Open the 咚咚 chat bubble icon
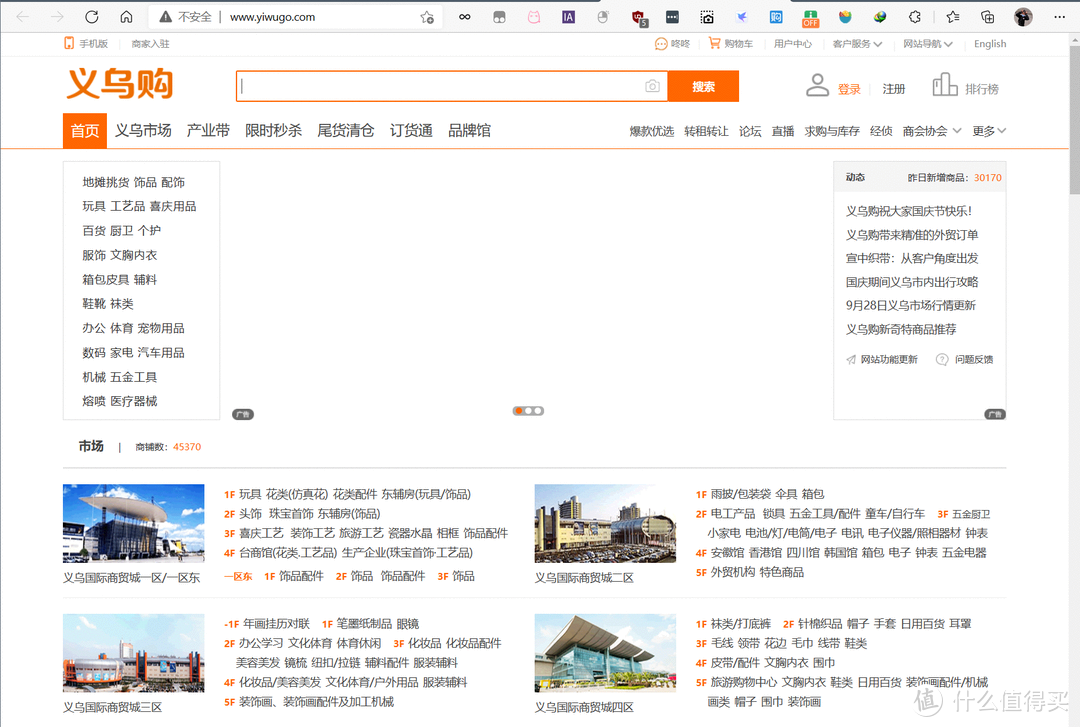The width and height of the screenshot is (1080, 727). point(661,44)
